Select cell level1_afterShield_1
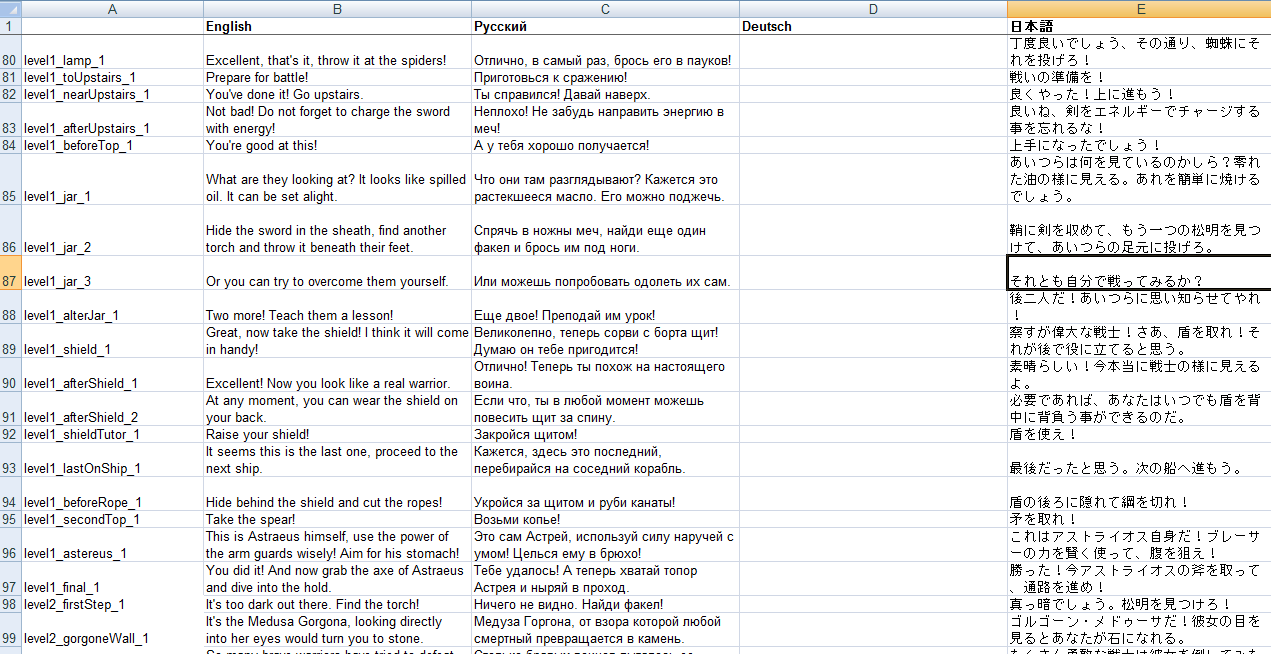1271x654 pixels. coord(112,375)
